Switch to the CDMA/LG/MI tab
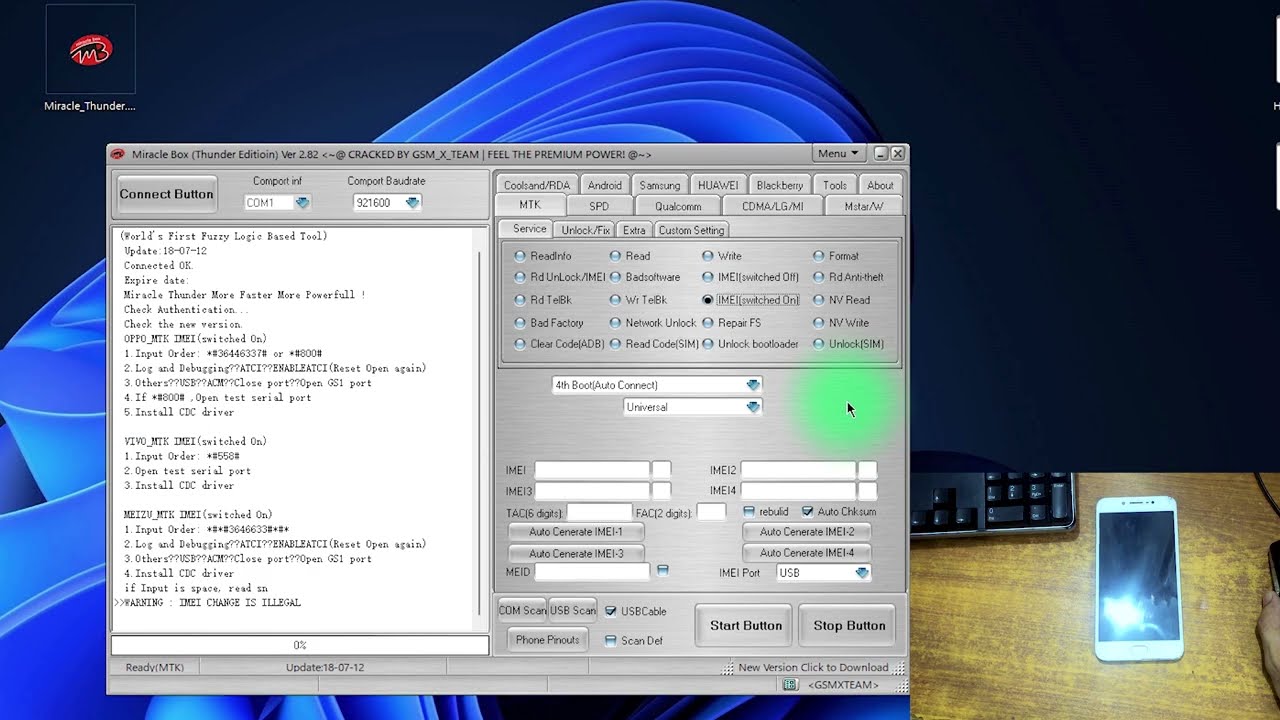The image size is (1280, 720). tap(772, 206)
